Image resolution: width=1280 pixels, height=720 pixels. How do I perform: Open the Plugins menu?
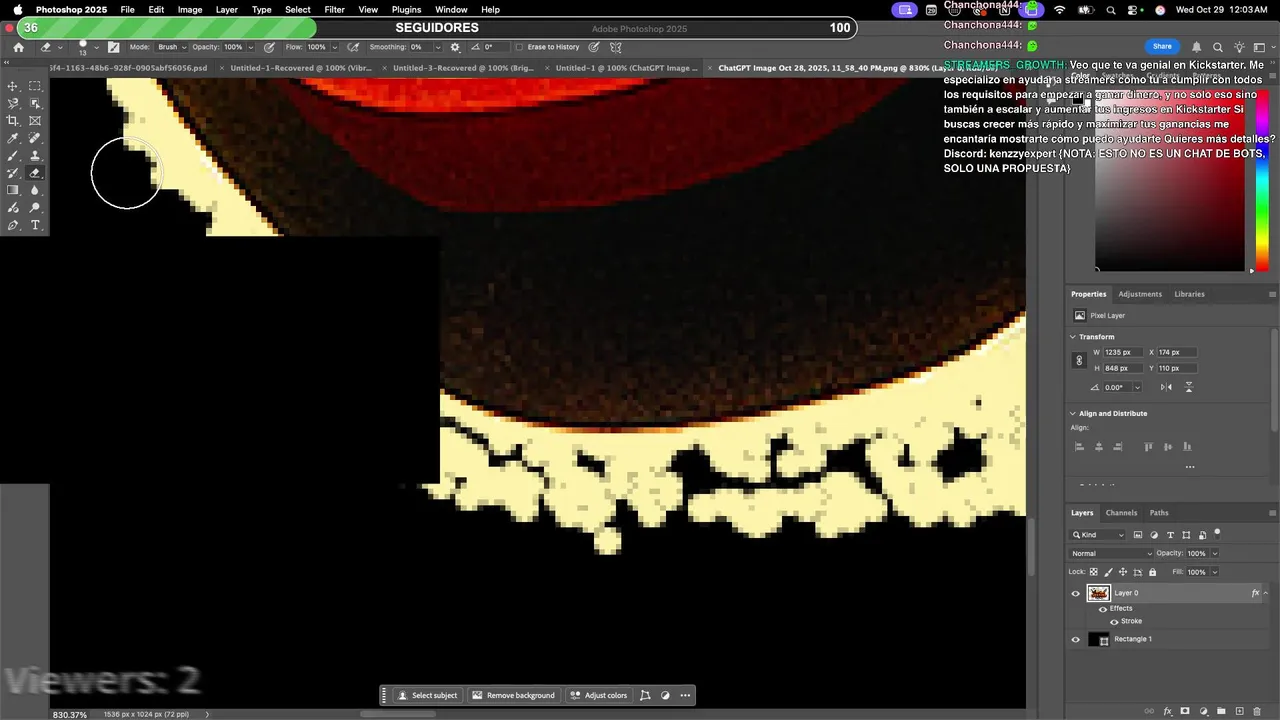(x=406, y=10)
